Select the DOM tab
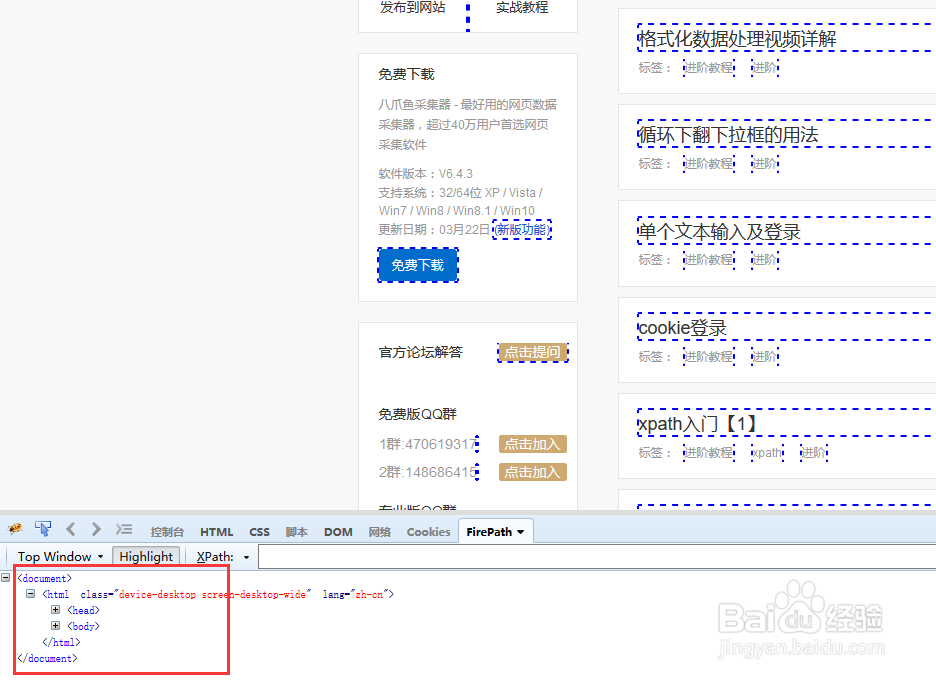 tap(338, 532)
